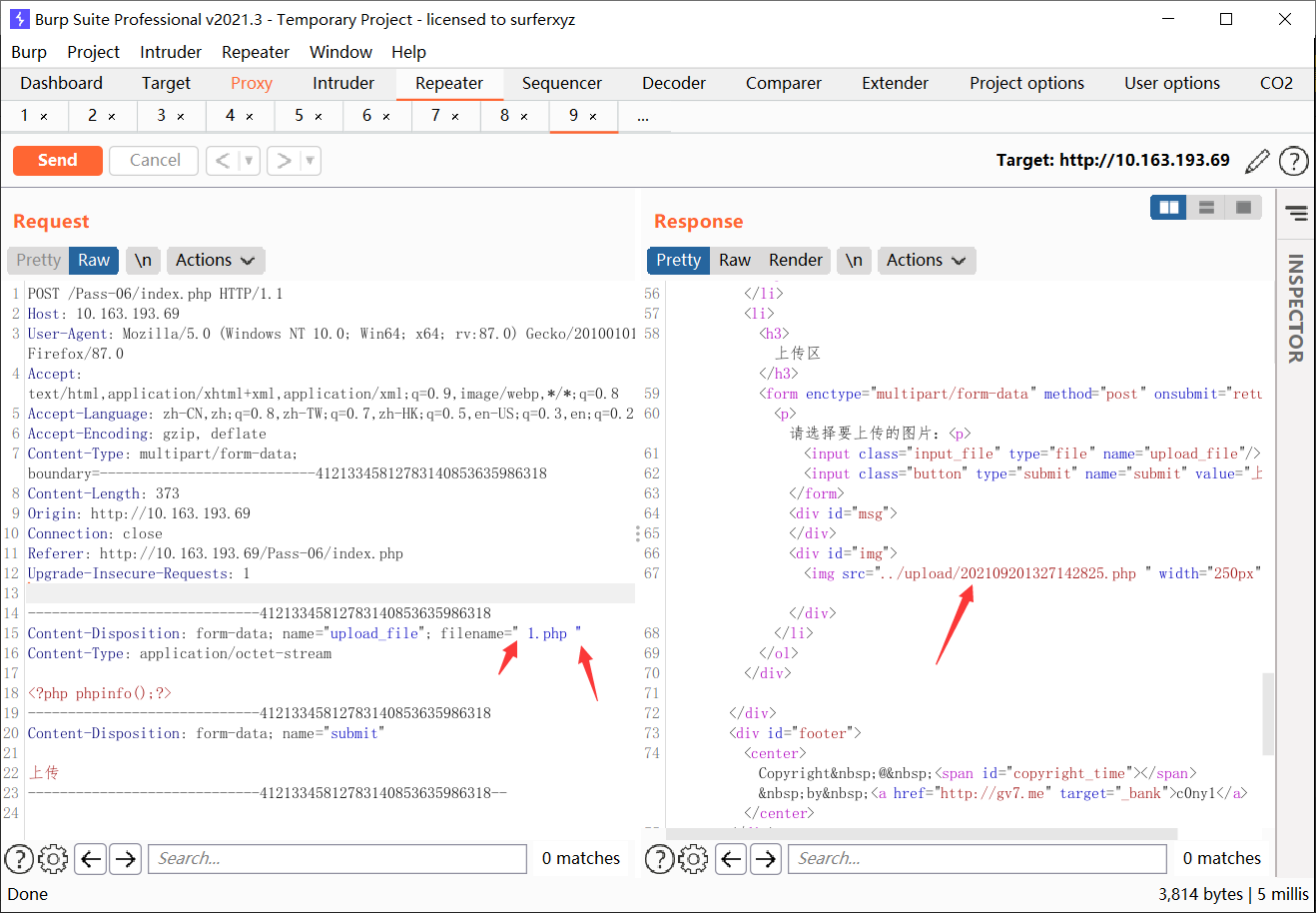Select Repeater tab 7
1316x913 pixels.
point(435,116)
